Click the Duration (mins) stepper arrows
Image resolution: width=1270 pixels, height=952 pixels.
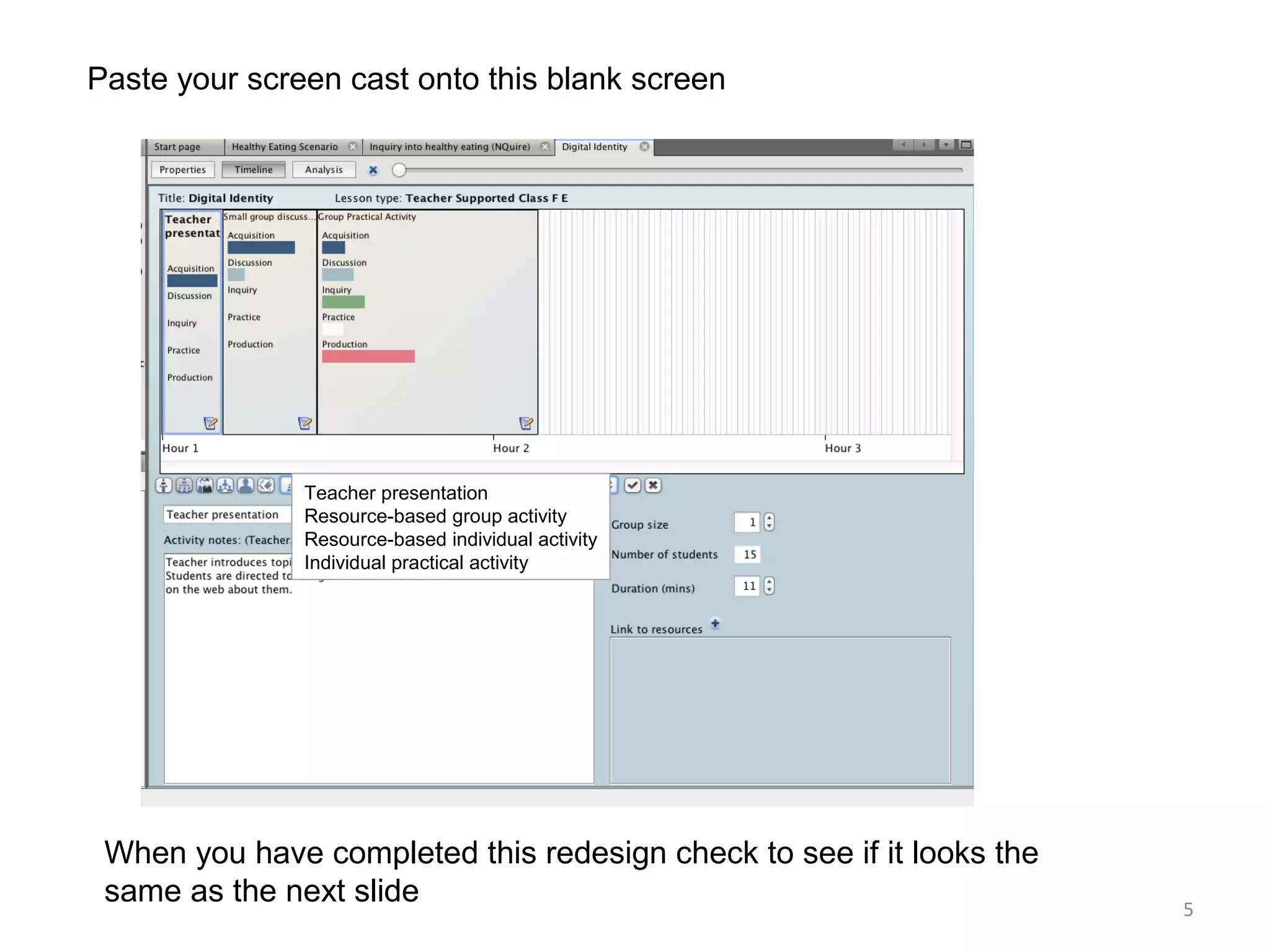pos(769,586)
